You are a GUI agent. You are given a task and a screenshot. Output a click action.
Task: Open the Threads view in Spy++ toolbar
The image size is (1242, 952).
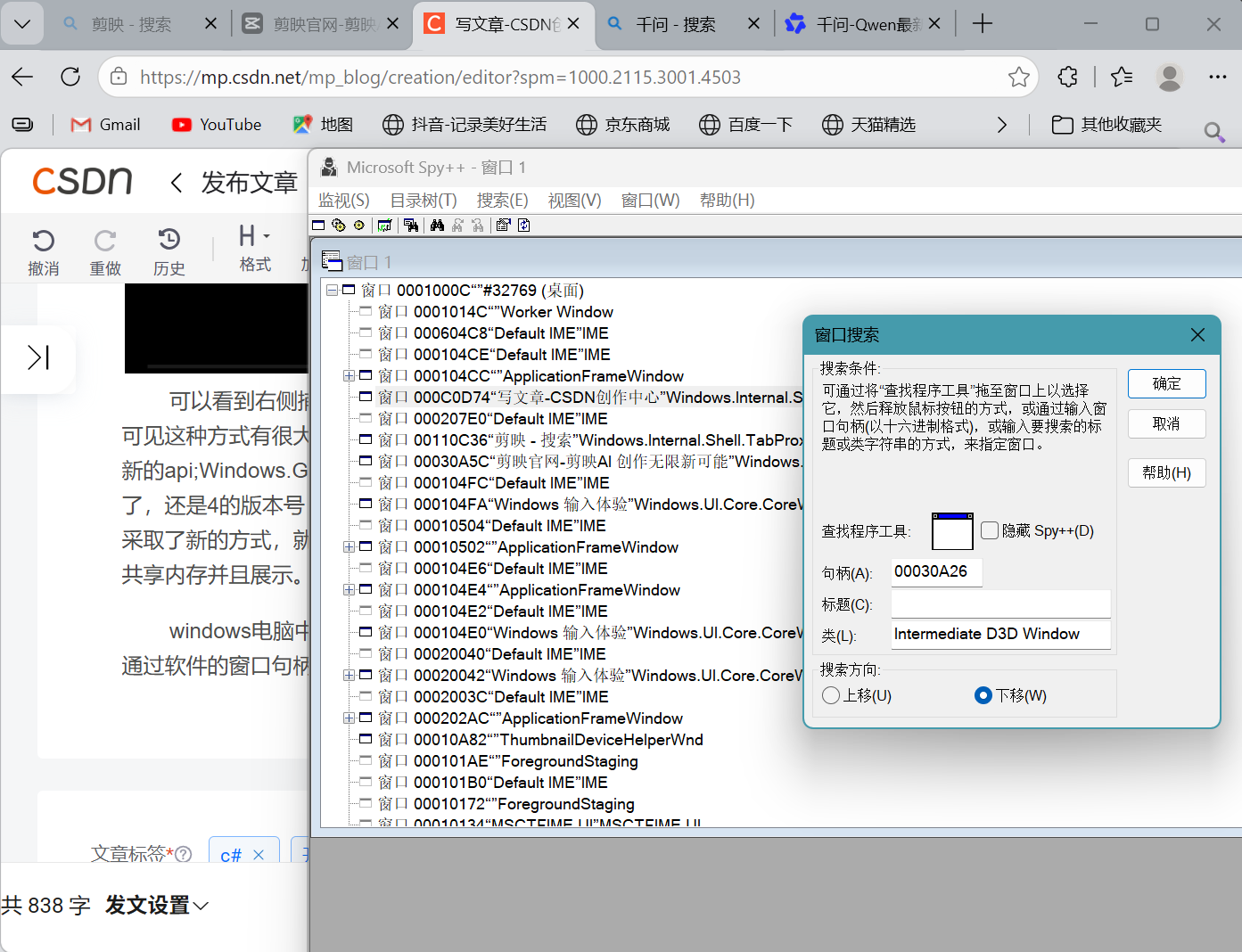[x=359, y=226]
